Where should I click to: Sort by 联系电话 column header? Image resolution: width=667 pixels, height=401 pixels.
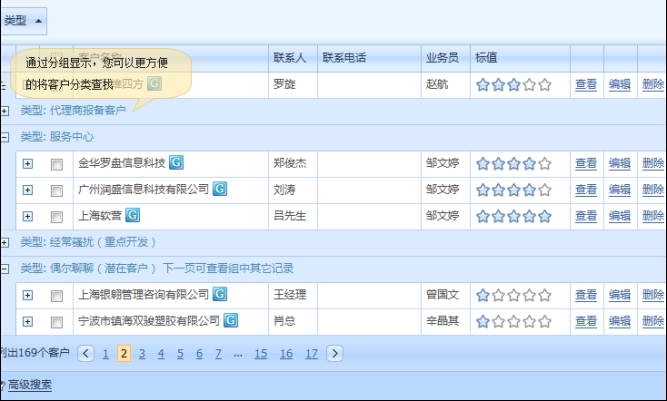pyautogui.click(x=369, y=58)
